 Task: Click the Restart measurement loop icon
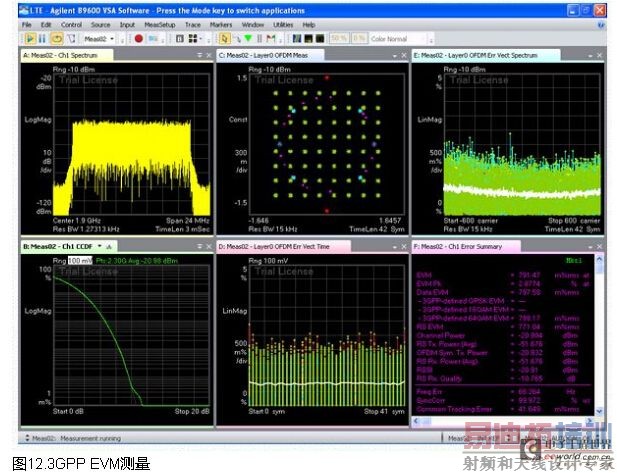point(55,38)
